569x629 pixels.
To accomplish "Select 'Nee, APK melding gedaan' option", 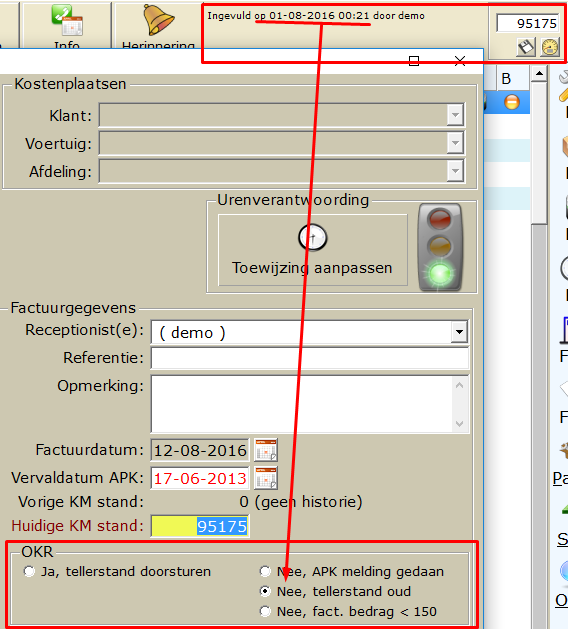I will coord(265,571).
